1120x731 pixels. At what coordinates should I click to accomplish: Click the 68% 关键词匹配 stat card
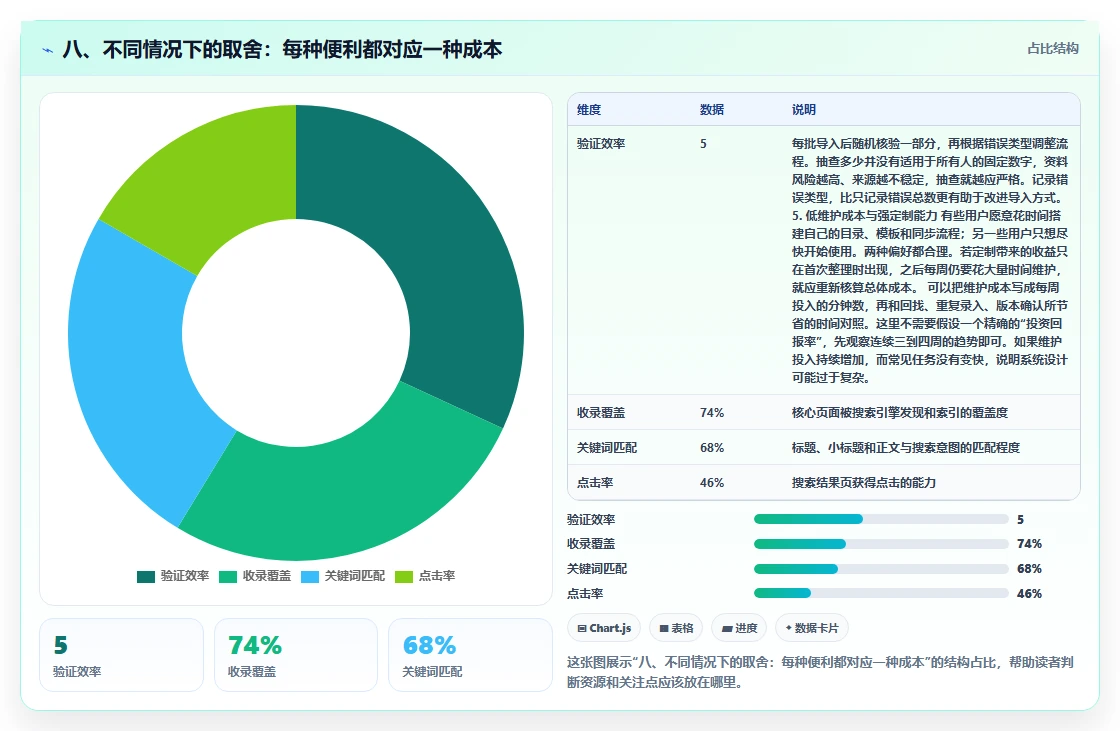tap(470, 655)
